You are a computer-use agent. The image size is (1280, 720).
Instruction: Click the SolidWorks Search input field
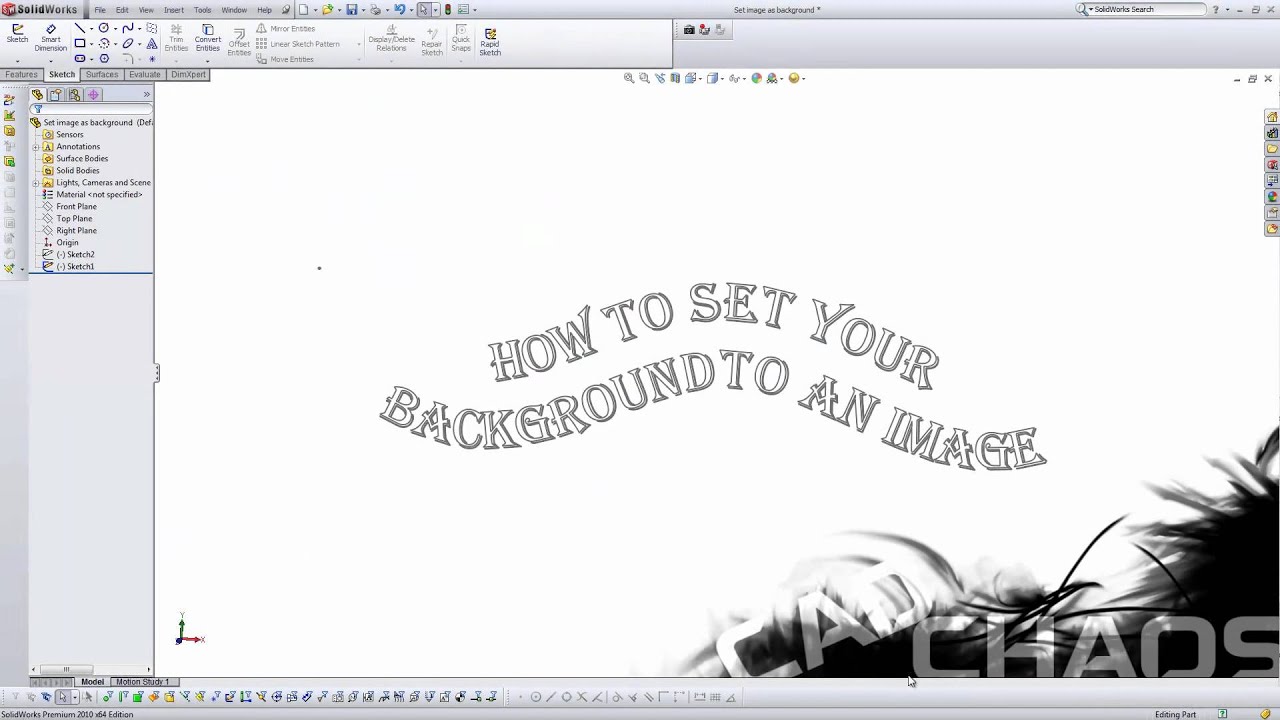click(1148, 10)
